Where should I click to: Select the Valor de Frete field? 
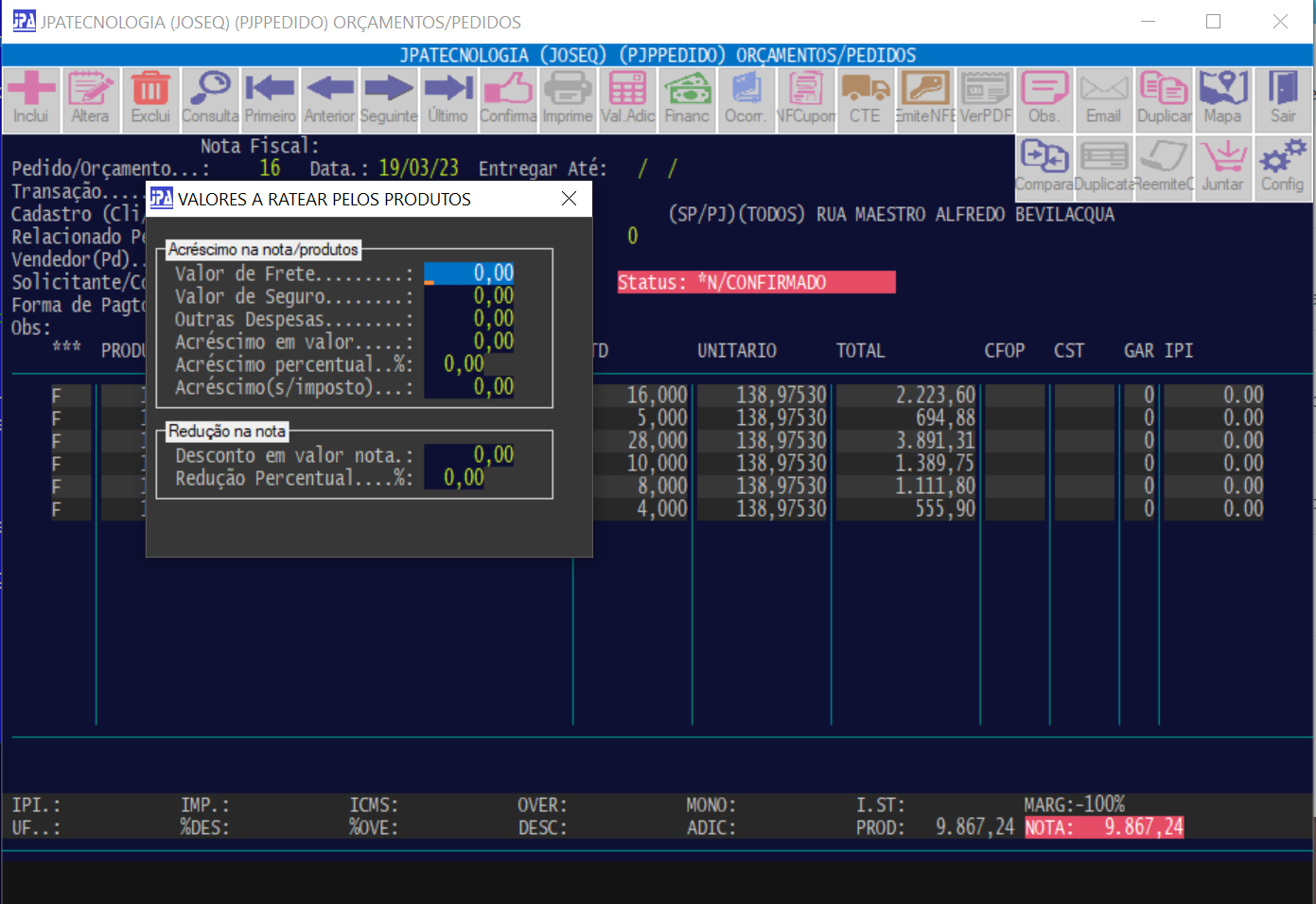coord(469,274)
